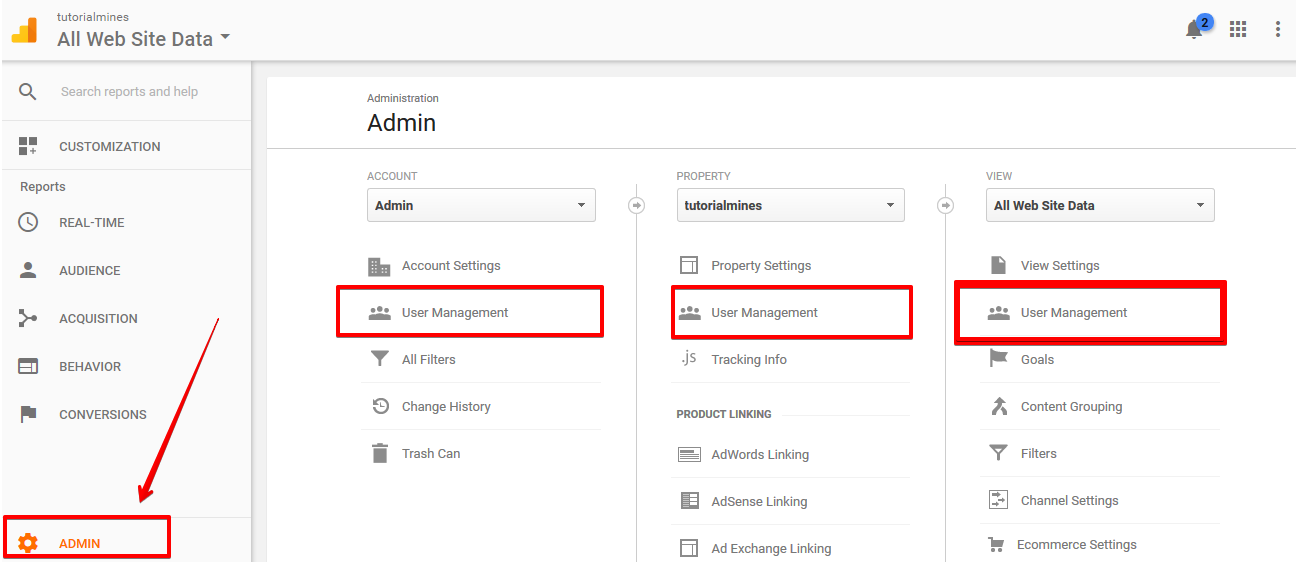Open the notifications bell icon
1296x562 pixels.
coord(1194,29)
